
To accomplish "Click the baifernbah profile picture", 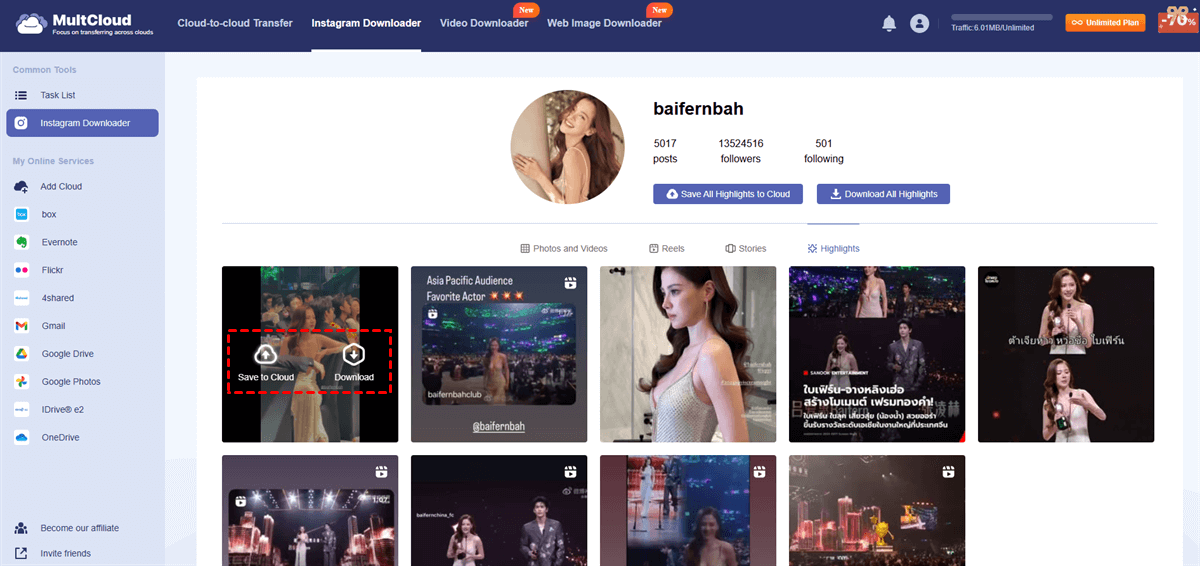I will tap(567, 146).
